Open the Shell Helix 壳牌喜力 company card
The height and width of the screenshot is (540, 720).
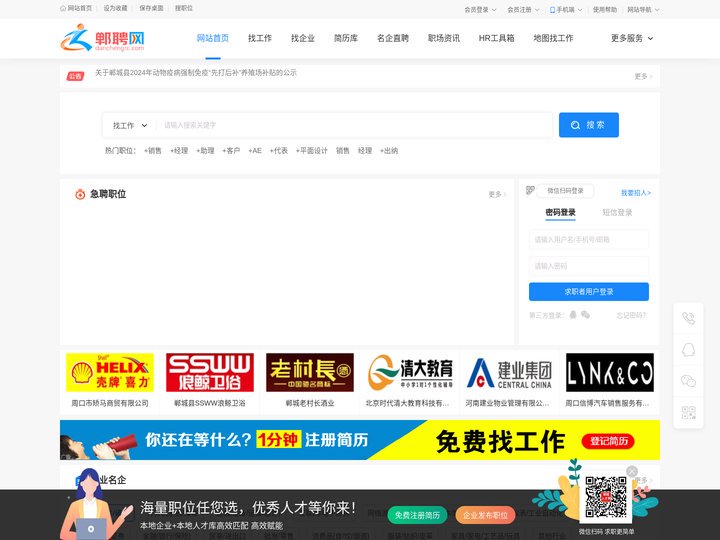(x=110, y=381)
